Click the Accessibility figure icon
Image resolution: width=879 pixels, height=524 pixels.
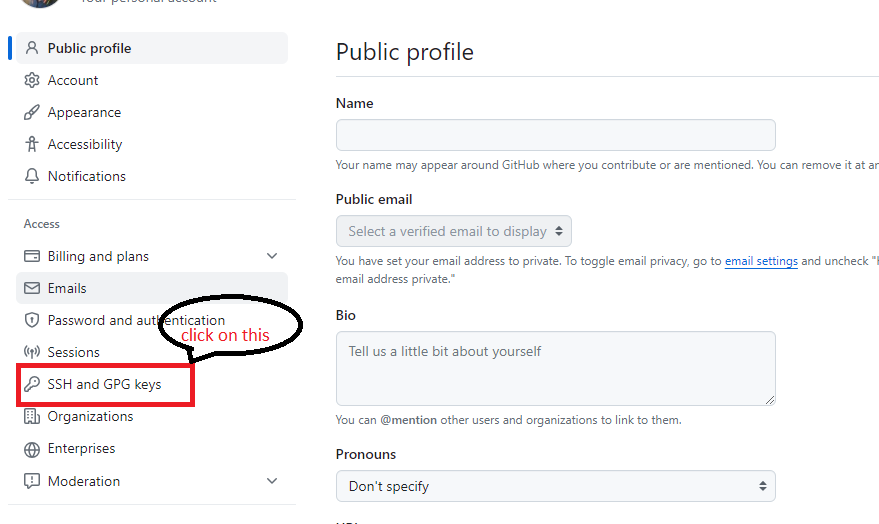click(32, 144)
